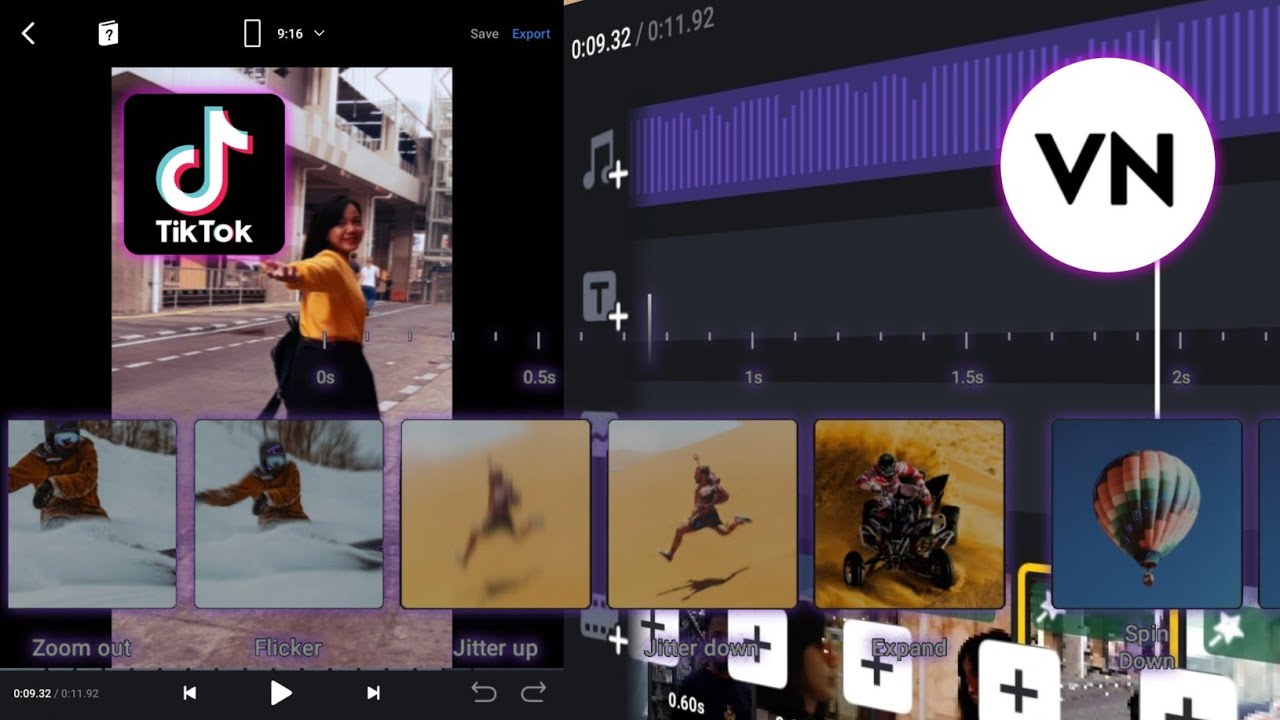The width and height of the screenshot is (1280, 720).
Task: Open the 9:16 aspect ratio dropdown
Action: pos(300,34)
